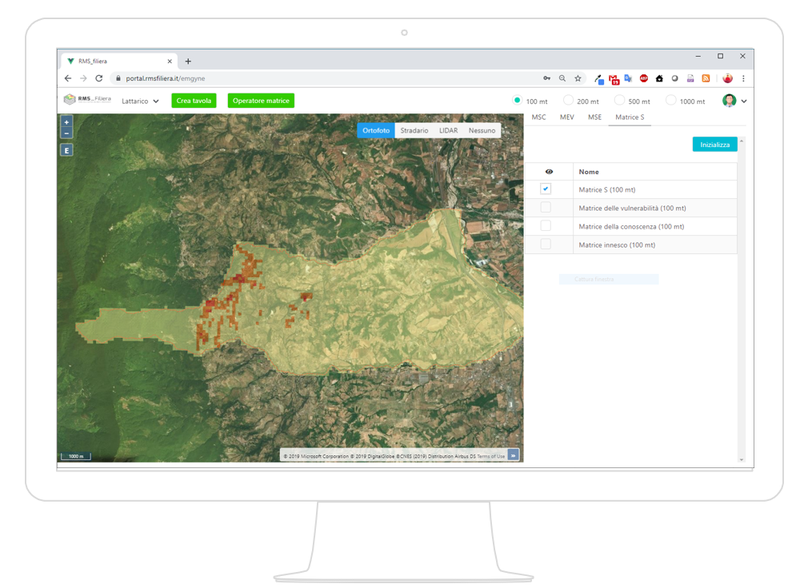Open a new browser tab
This screenshot has width=800, height=588.
coord(188,61)
